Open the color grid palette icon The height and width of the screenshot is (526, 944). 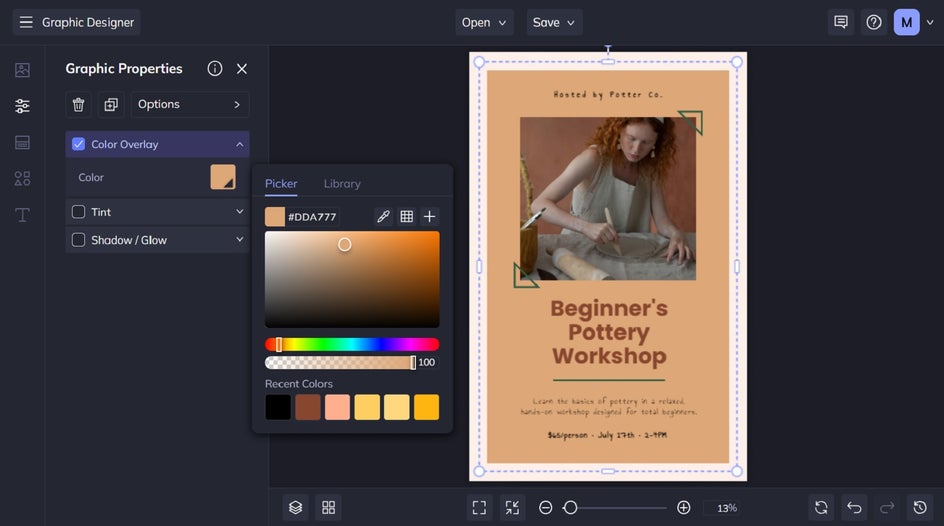[x=407, y=217]
